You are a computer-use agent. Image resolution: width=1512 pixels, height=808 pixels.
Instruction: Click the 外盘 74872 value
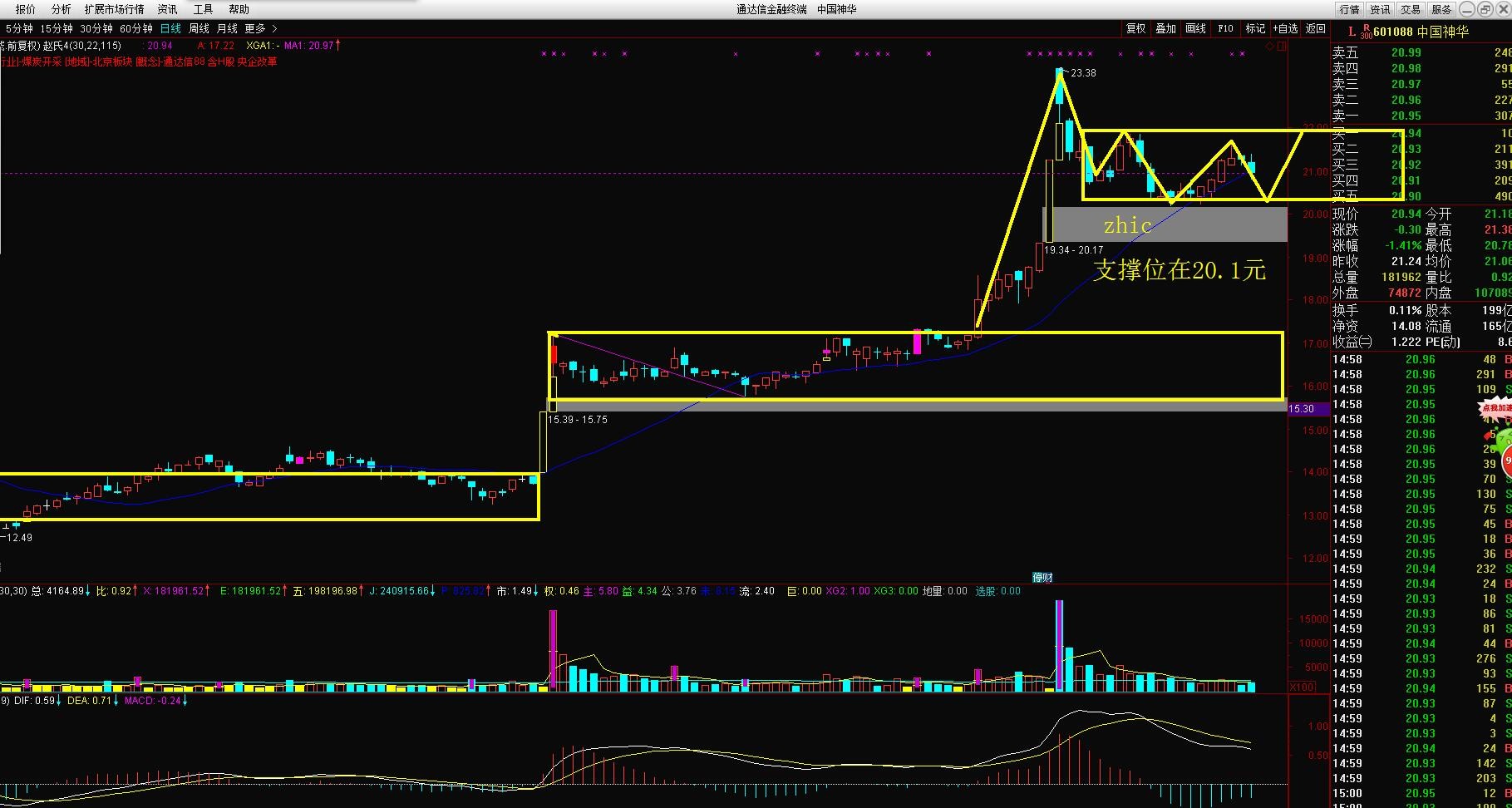(1404, 293)
